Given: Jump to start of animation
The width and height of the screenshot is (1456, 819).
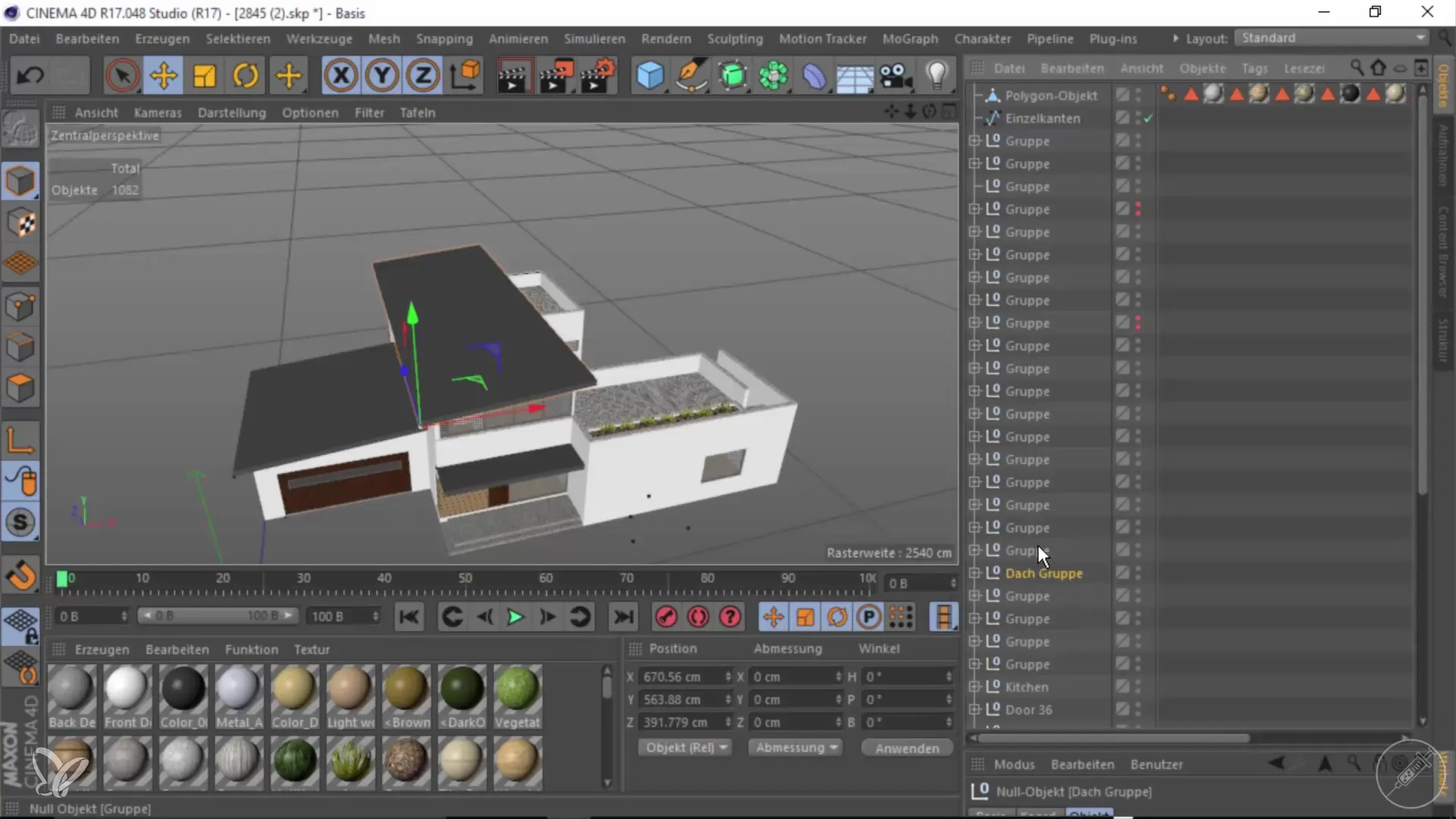Looking at the screenshot, I should 409,617.
